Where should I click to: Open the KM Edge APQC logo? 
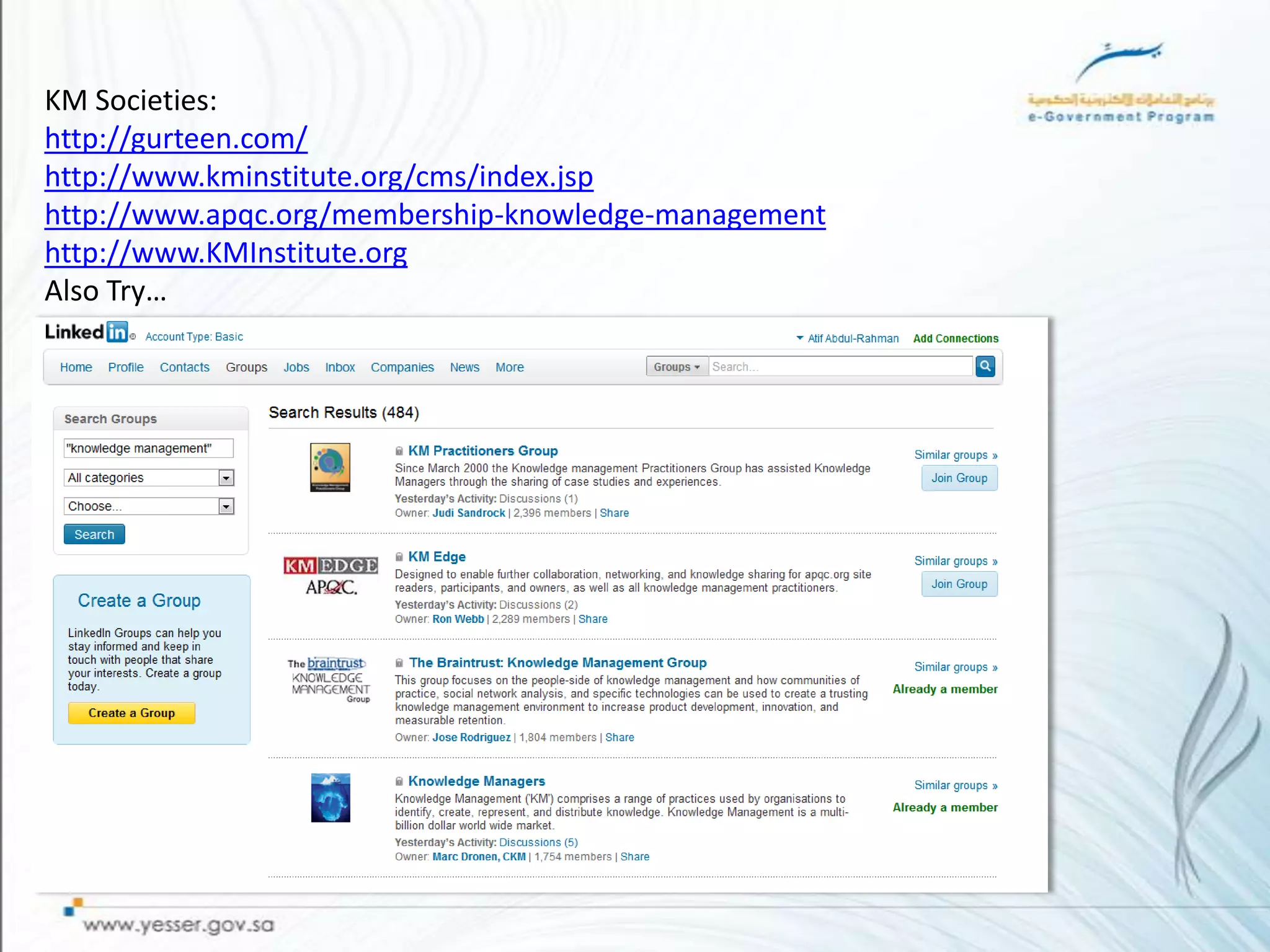pos(331,576)
